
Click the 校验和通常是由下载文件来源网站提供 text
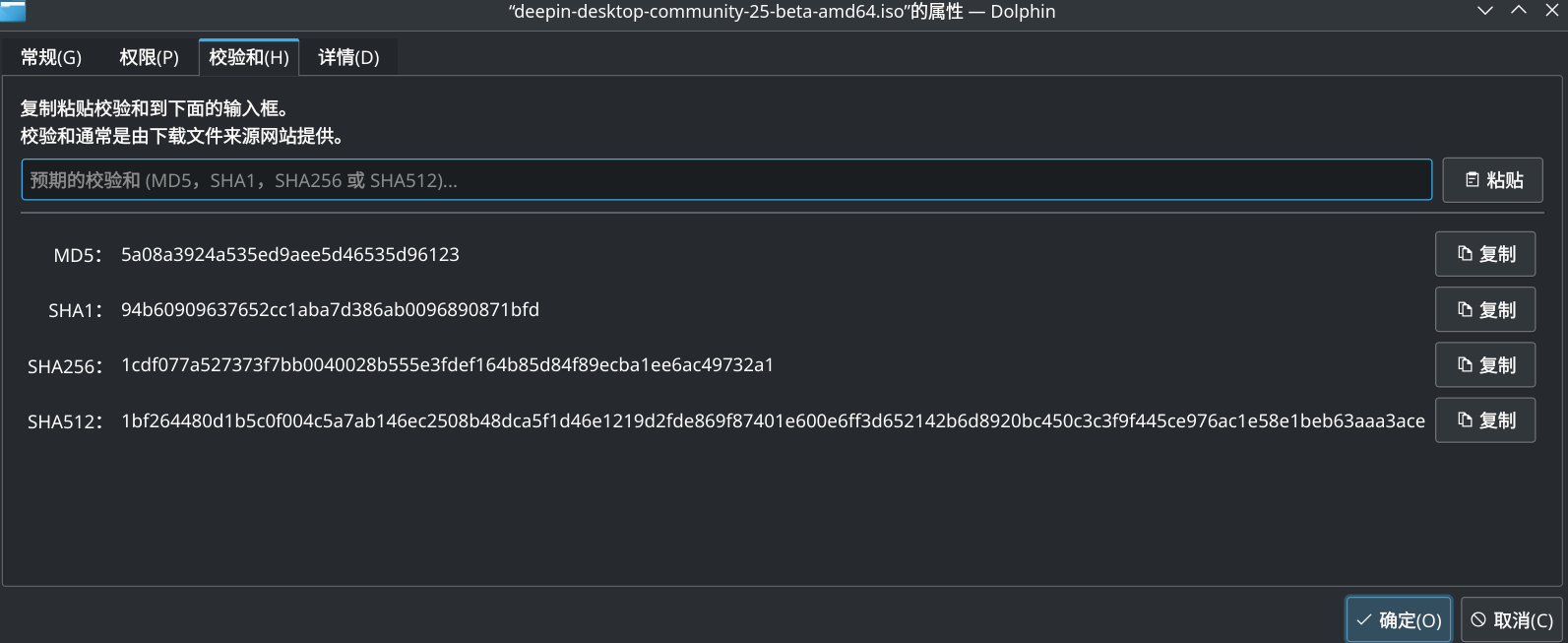coord(182,136)
